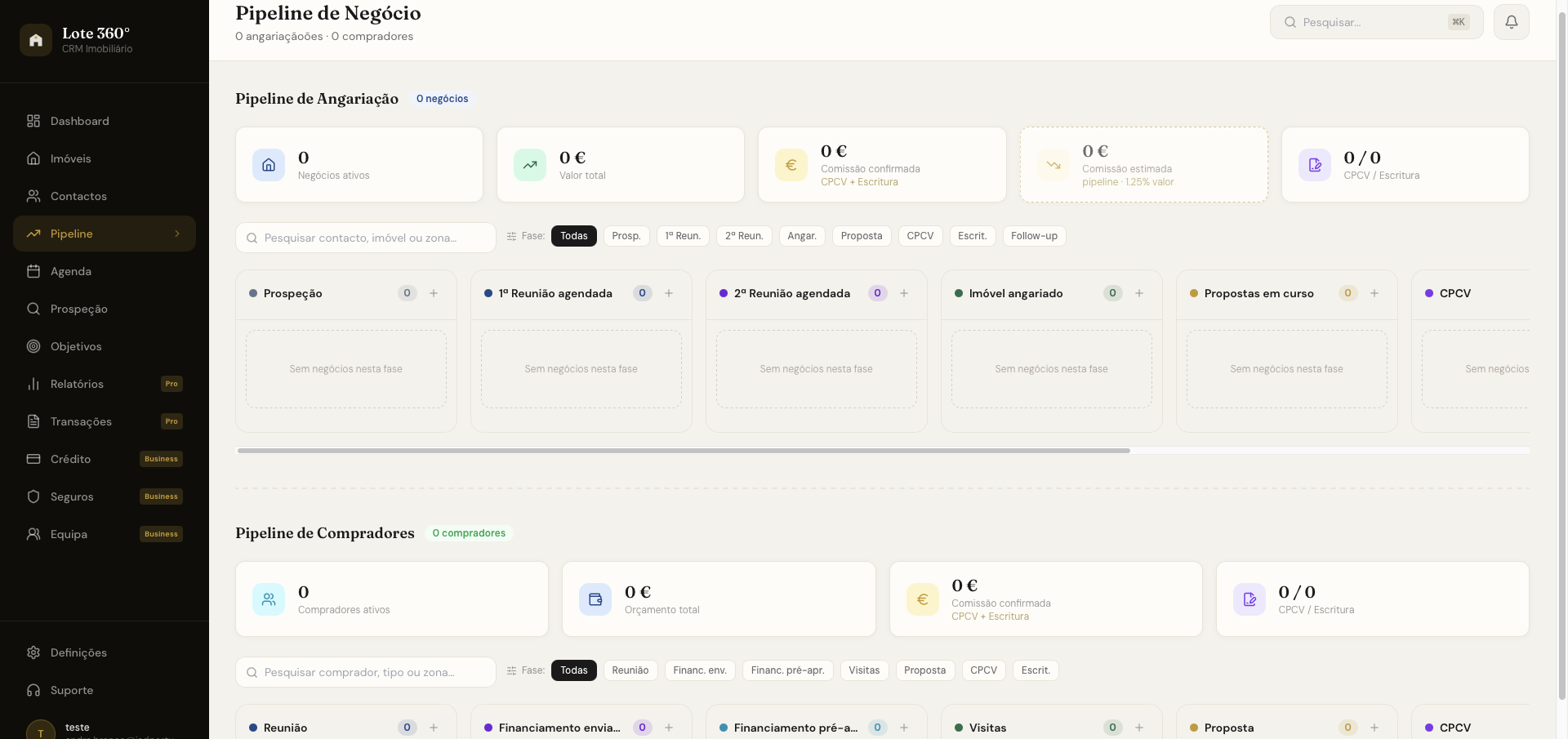Add a deal to Propostas em curso
Image resolution: width=1568 pixels, height=739 pixels.
tap(1374, 293)
